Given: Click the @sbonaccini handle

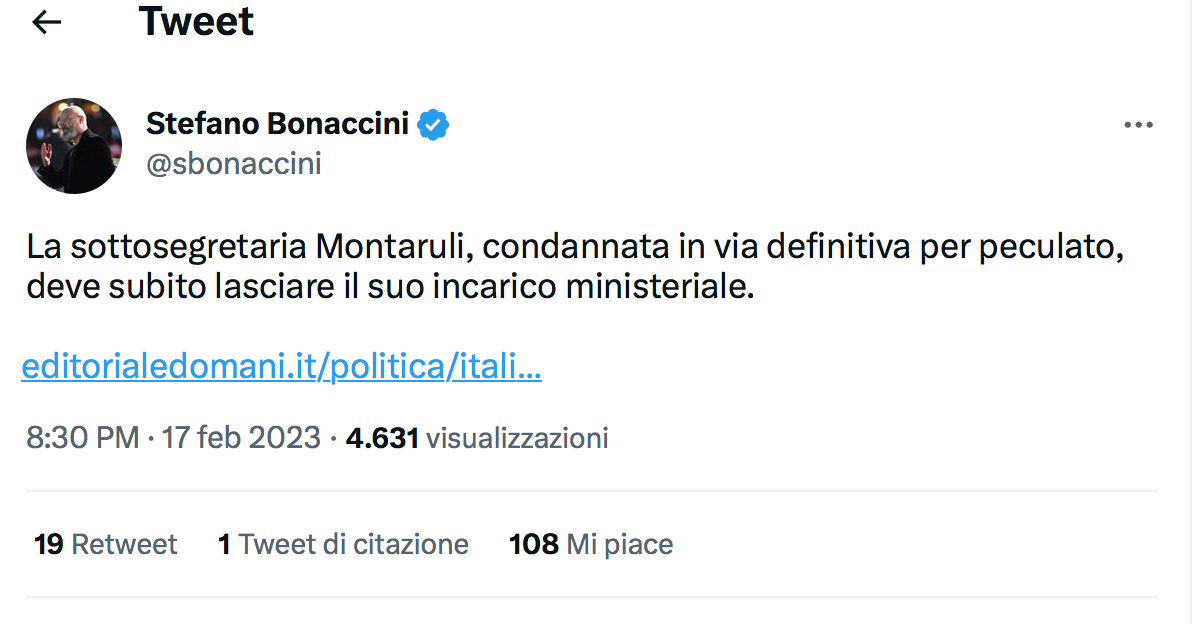Looking at the screenshot, I should pos(234,164).
